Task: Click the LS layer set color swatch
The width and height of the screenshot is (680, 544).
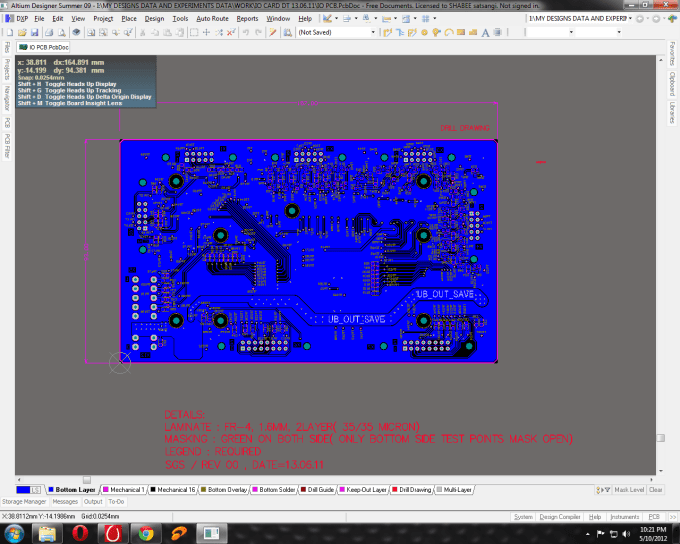Action: tap(28, 490)
